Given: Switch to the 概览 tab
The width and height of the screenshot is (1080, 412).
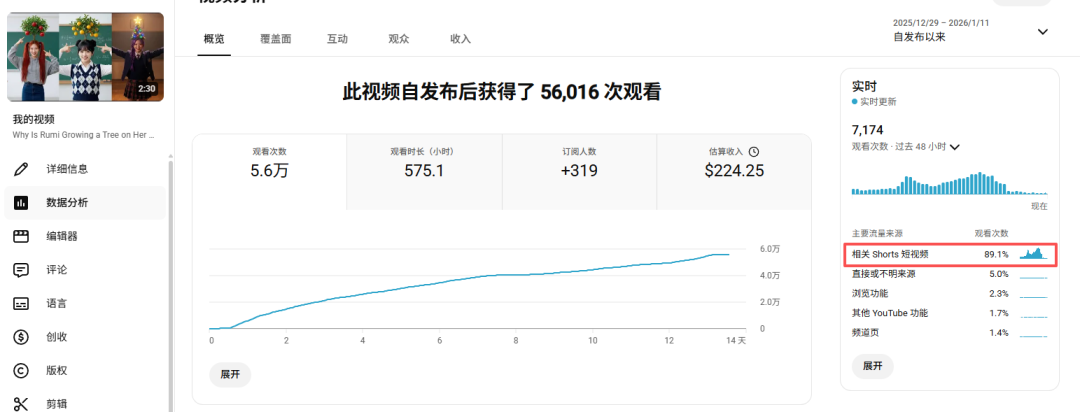Looking at the screenshot, I should (x=214, y=39).
